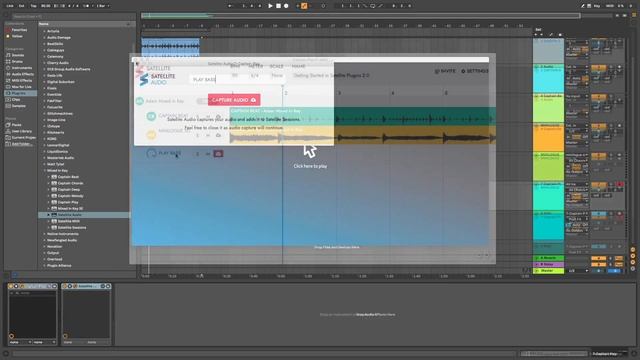Click INVITE in Satellite plugin

[x=445, y=71]
